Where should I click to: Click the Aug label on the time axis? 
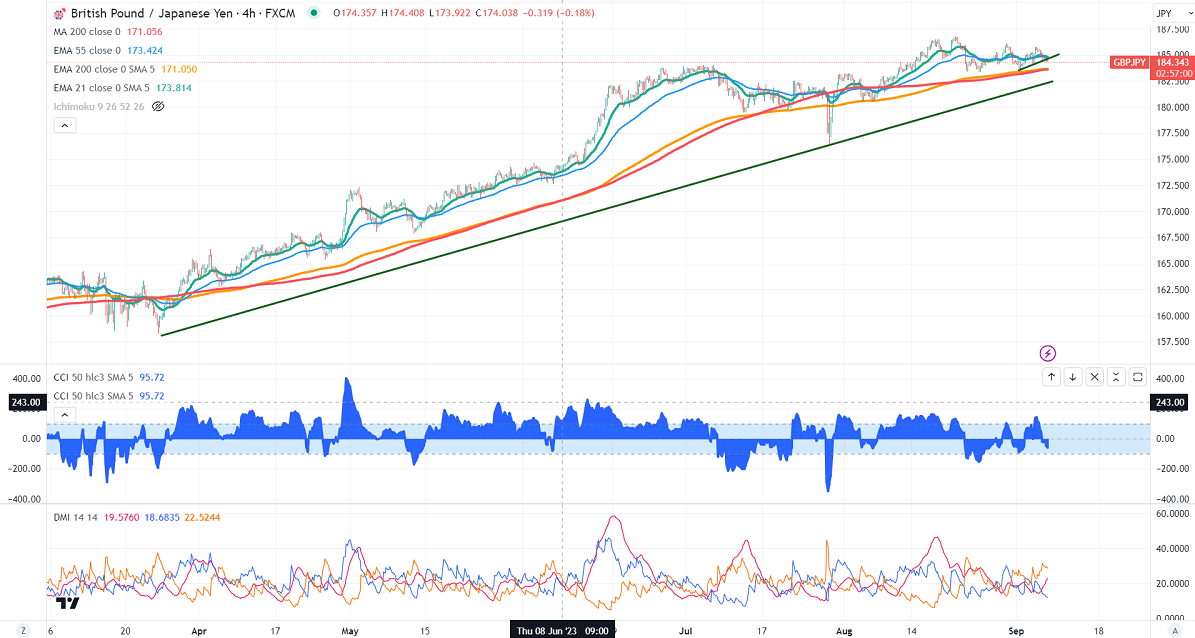(844, 631)
